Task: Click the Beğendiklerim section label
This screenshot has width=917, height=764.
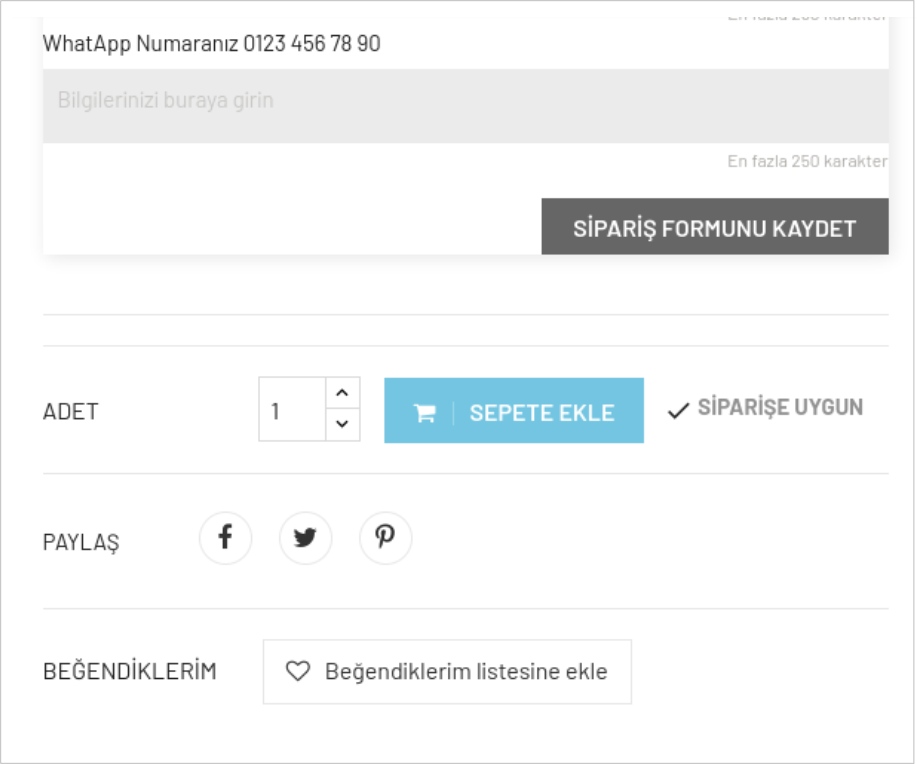Action: click(x=130, y=672)
